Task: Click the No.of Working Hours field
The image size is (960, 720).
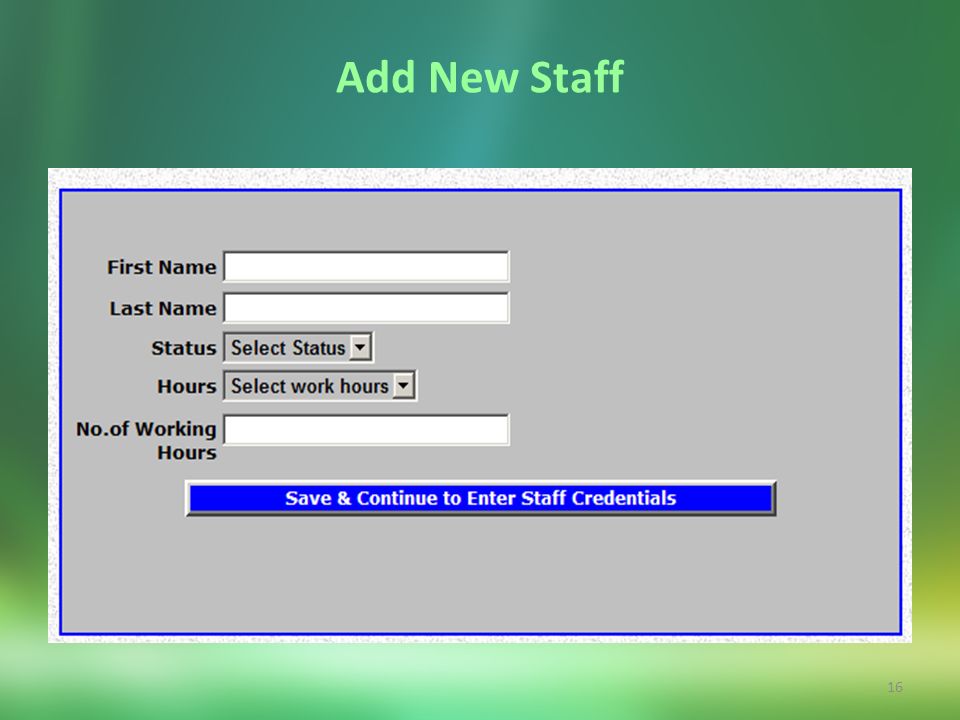Action: pos(366,429)
